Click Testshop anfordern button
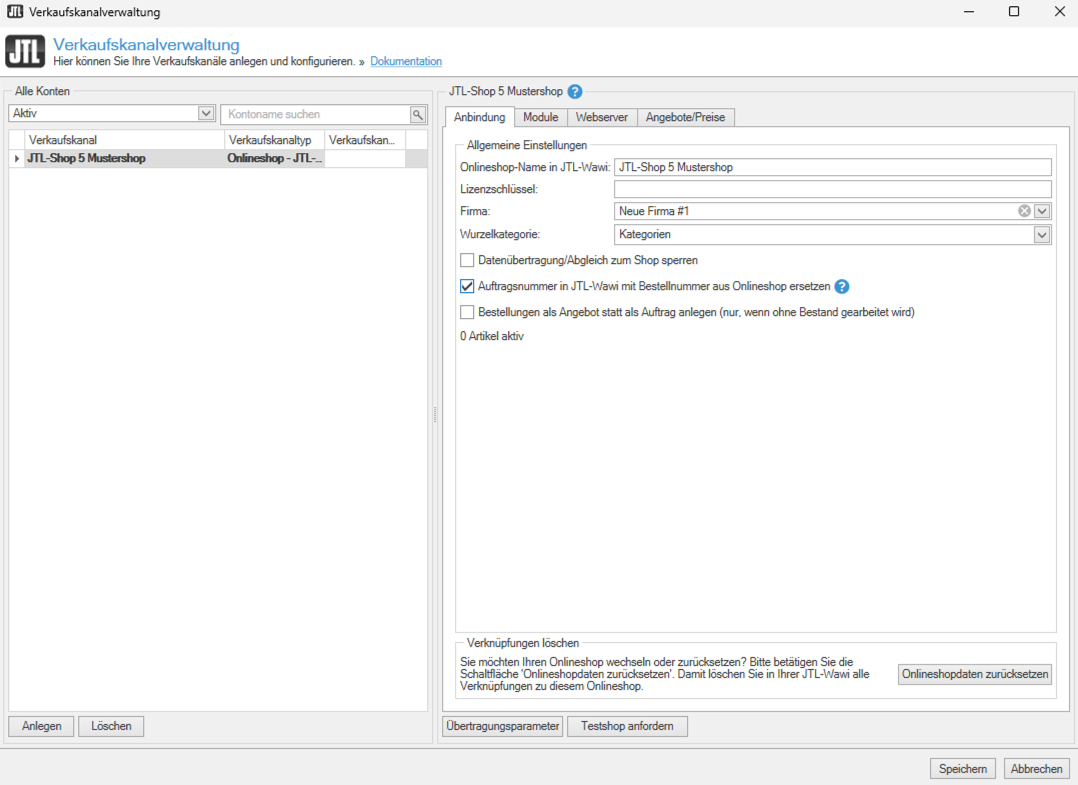The image size is (1078, 785). click(627, 726)
